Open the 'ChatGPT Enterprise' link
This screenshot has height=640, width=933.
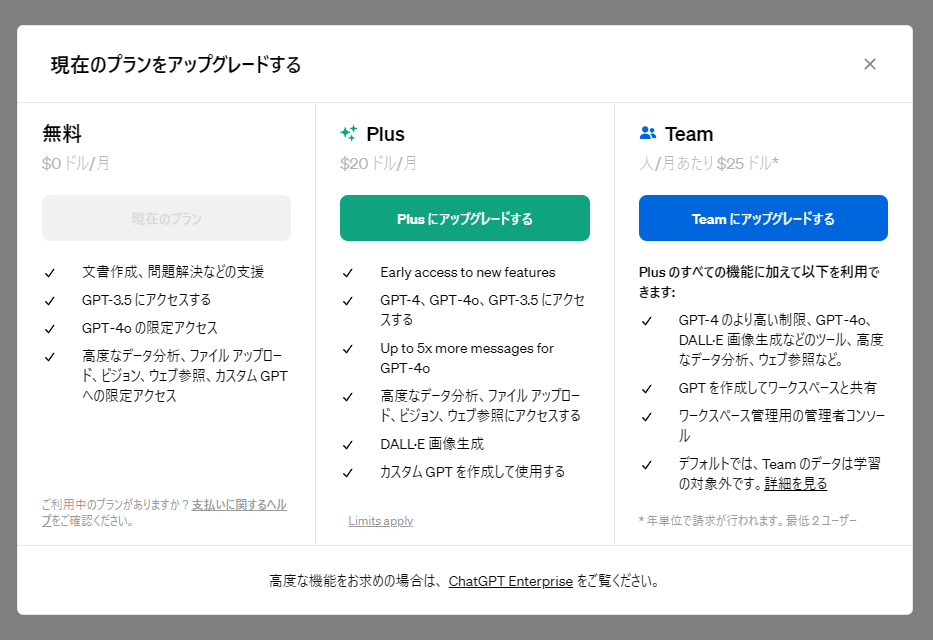(x=510, y=581)
